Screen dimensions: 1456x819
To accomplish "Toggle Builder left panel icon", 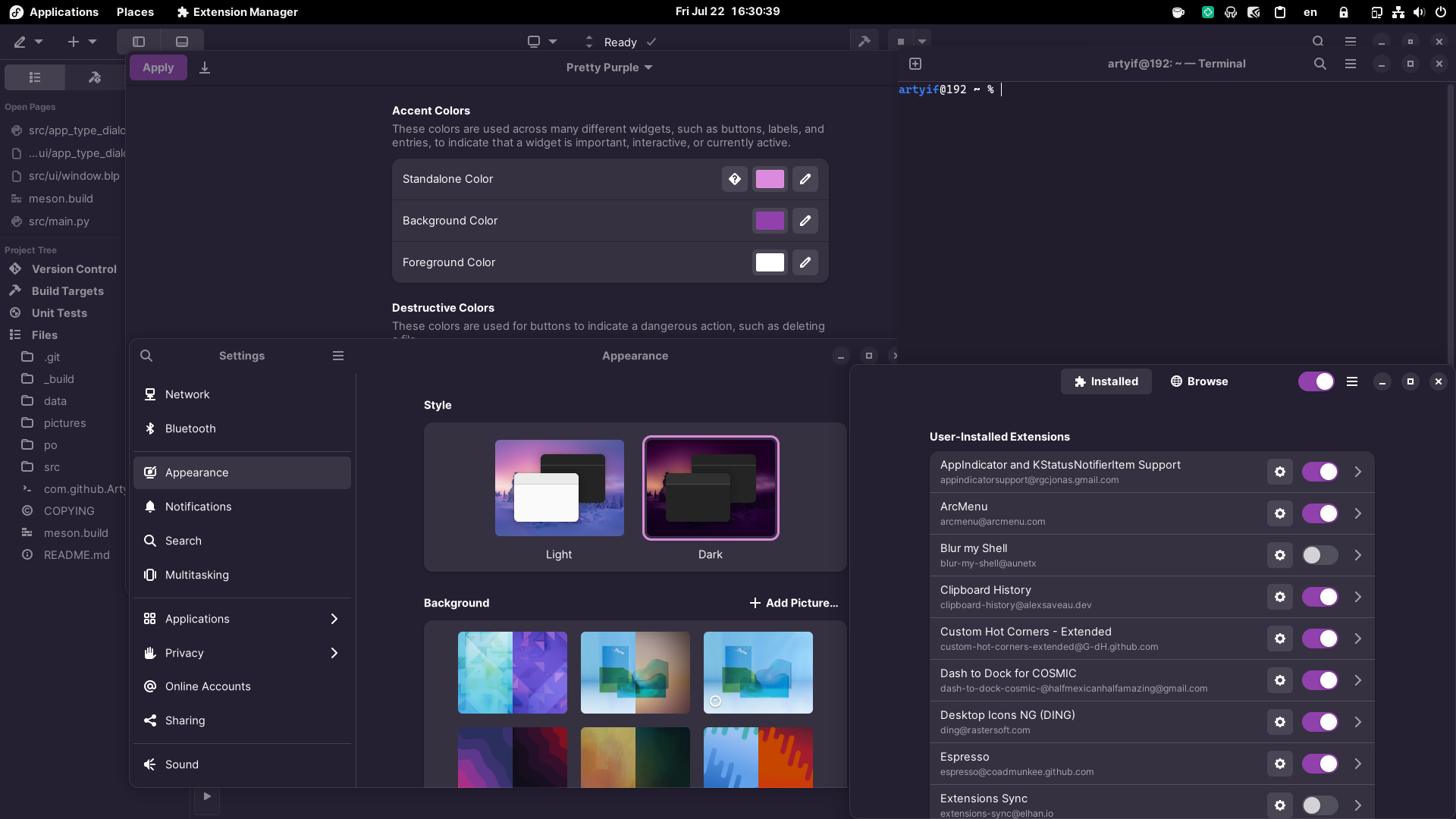I will [x=139, y=42].
